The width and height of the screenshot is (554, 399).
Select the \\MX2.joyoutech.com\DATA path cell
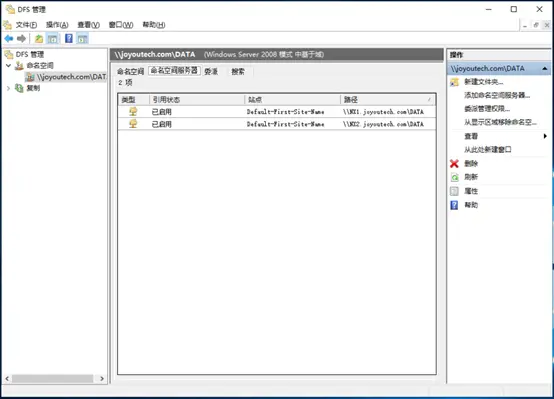point(383,124)
